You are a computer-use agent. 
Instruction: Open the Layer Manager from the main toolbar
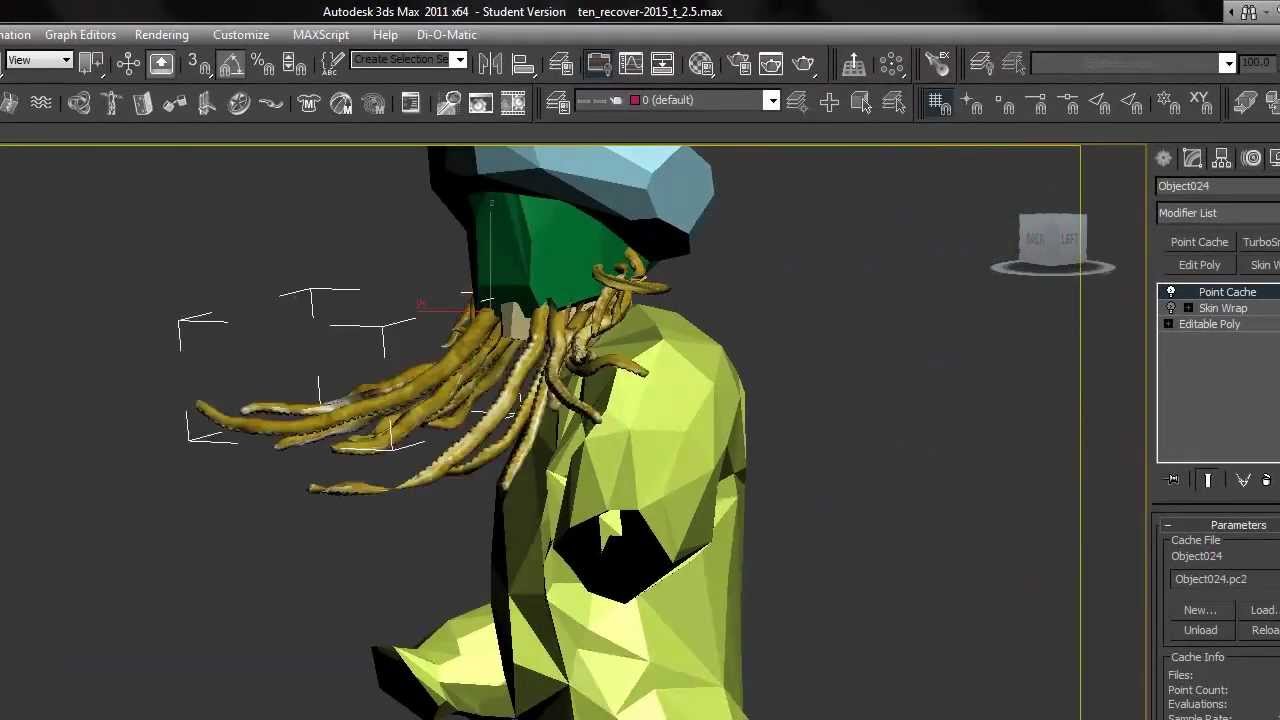click(x=561, y=64)
